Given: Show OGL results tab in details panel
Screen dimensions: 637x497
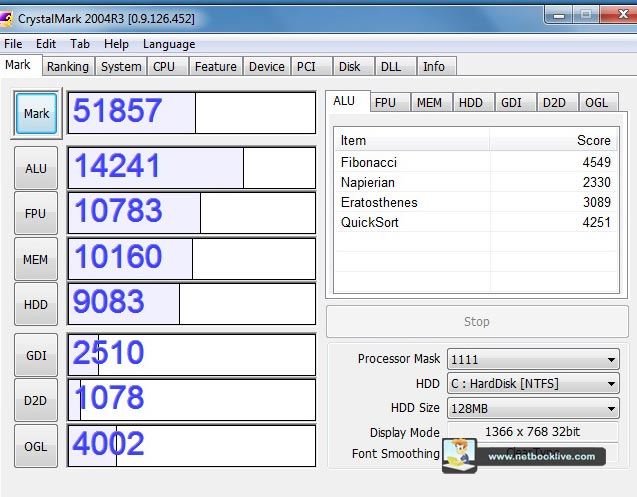Looking at the screenshot, I should (x=599, y=102).
